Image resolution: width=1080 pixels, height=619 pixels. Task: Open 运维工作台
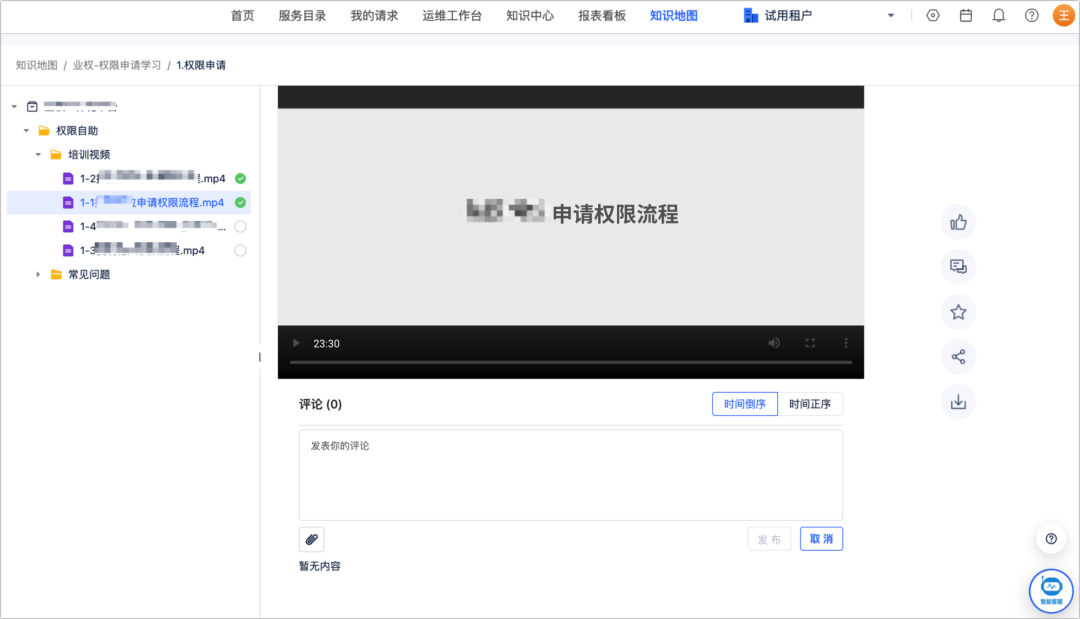point(452,15)
